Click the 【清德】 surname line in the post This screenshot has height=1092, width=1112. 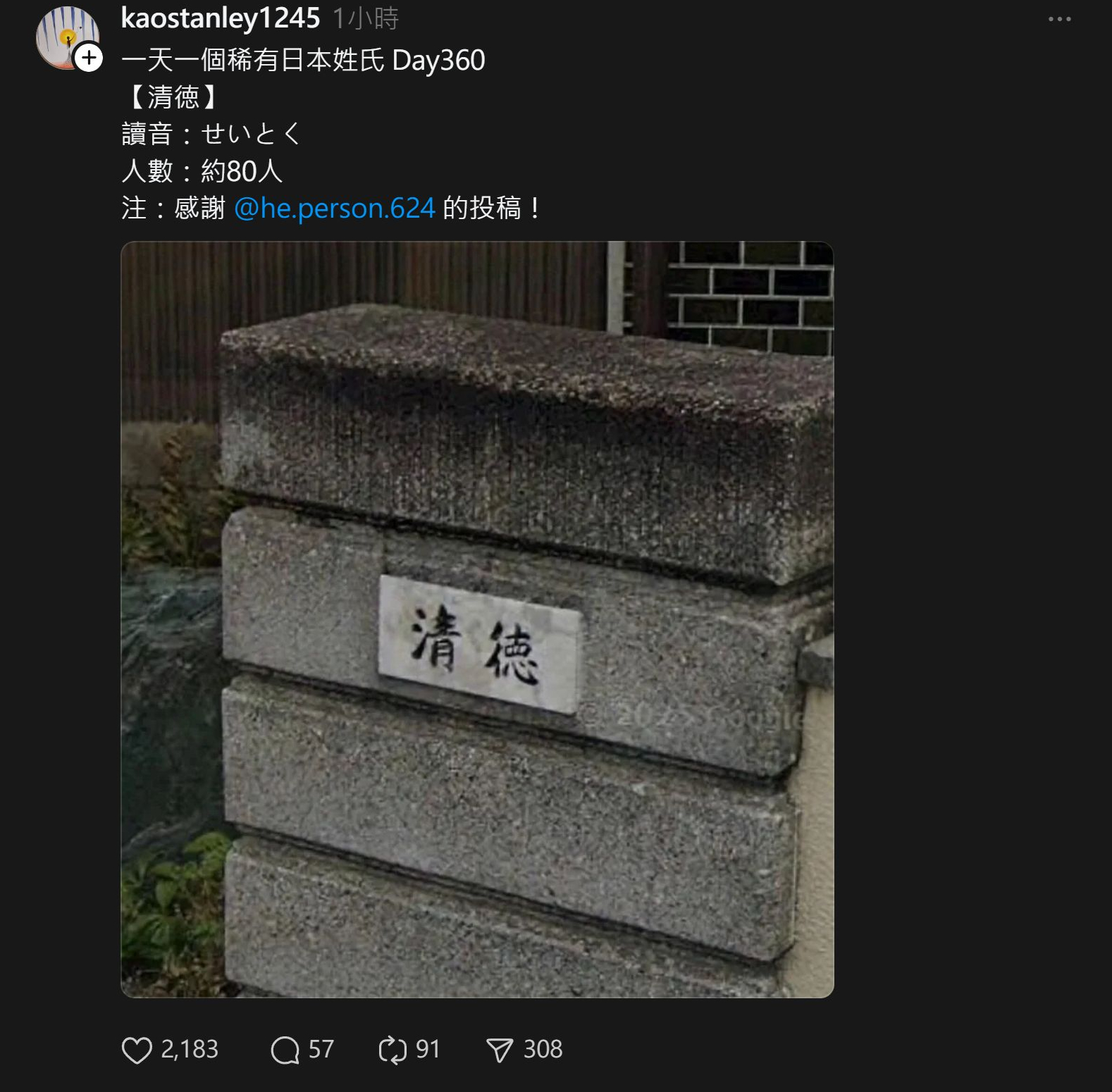[173, 97]
